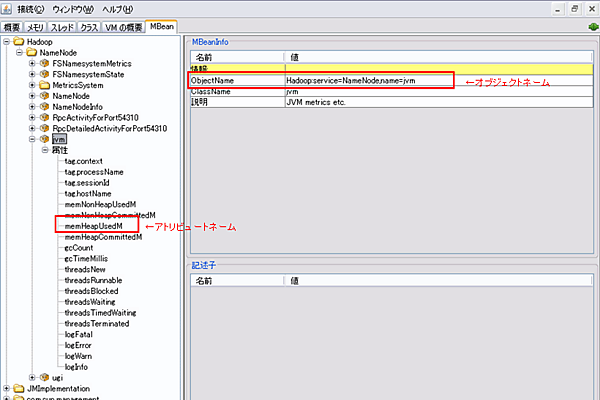The image size is (600, 400).
Task: Select the memHeapUsedM attribute
Action: (x=93, y=226)
